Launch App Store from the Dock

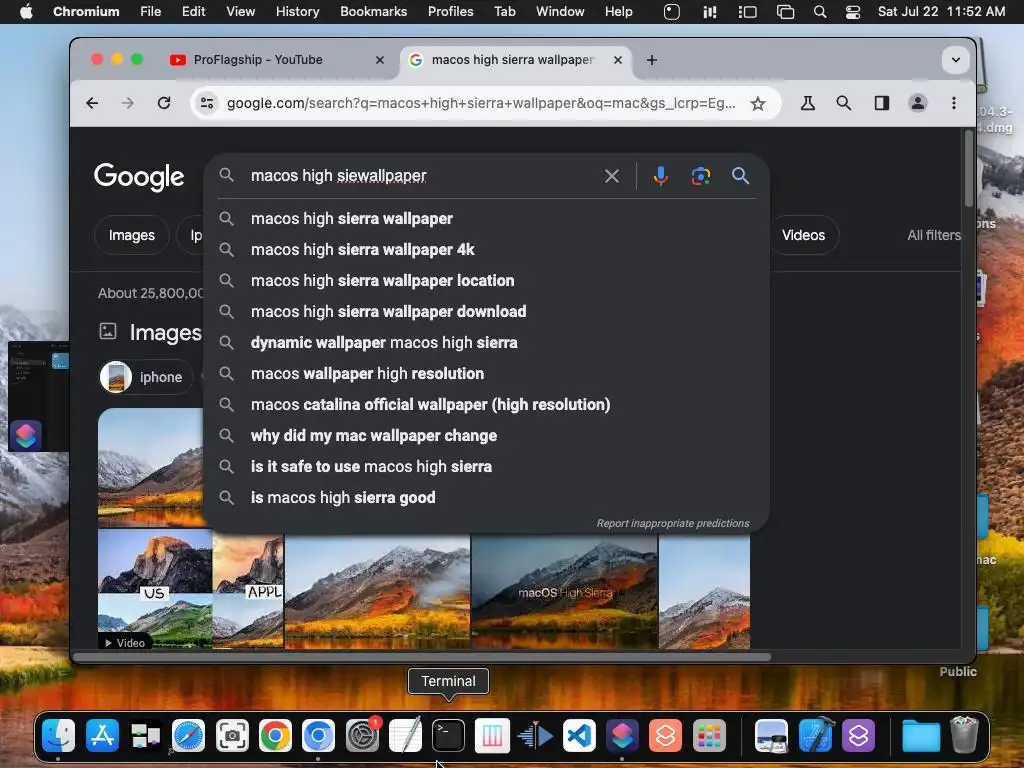tap(103, 736)
